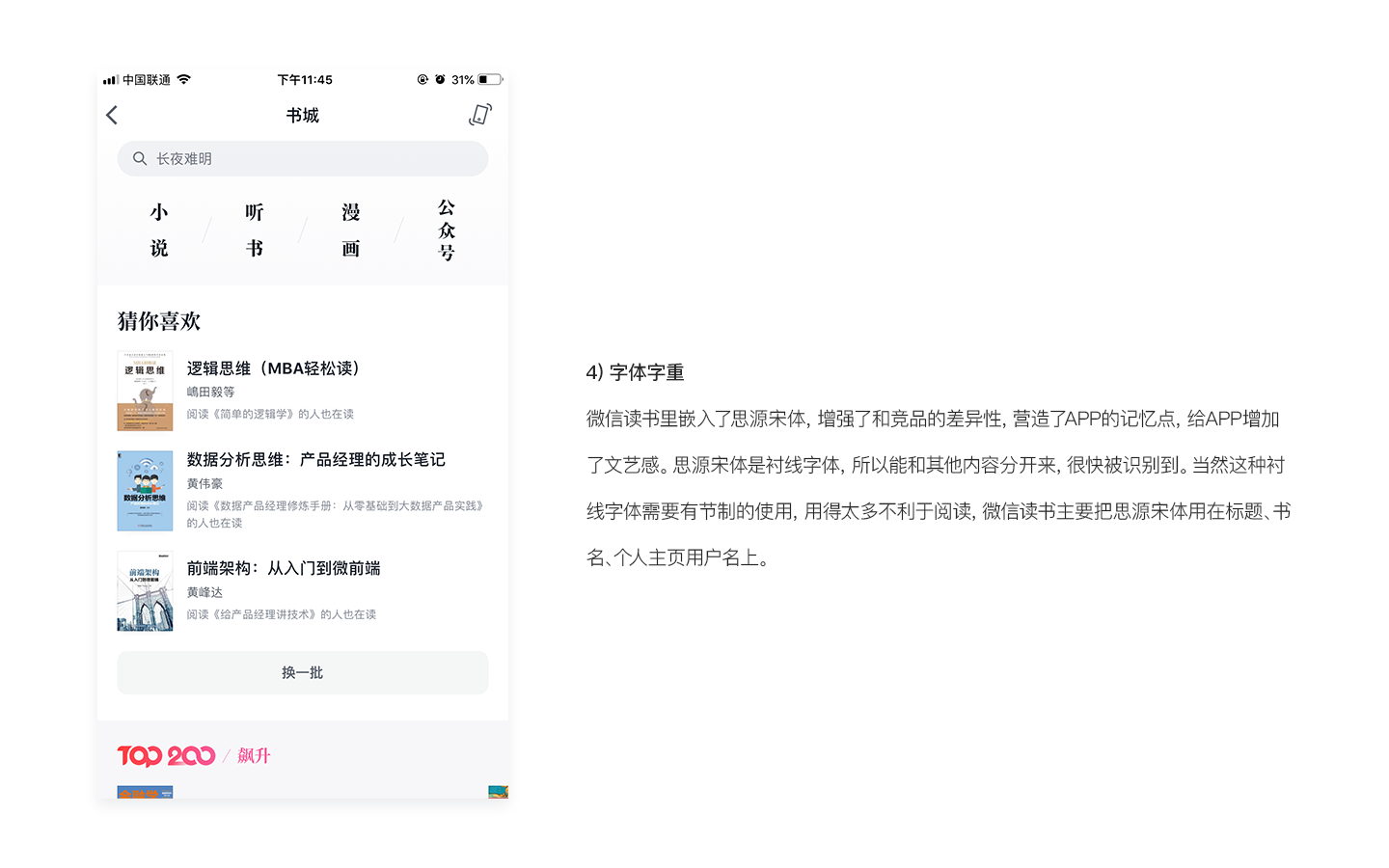Open the 小说 category tab
Screen dimensions: 1389x868
click(x=159, y=230)
